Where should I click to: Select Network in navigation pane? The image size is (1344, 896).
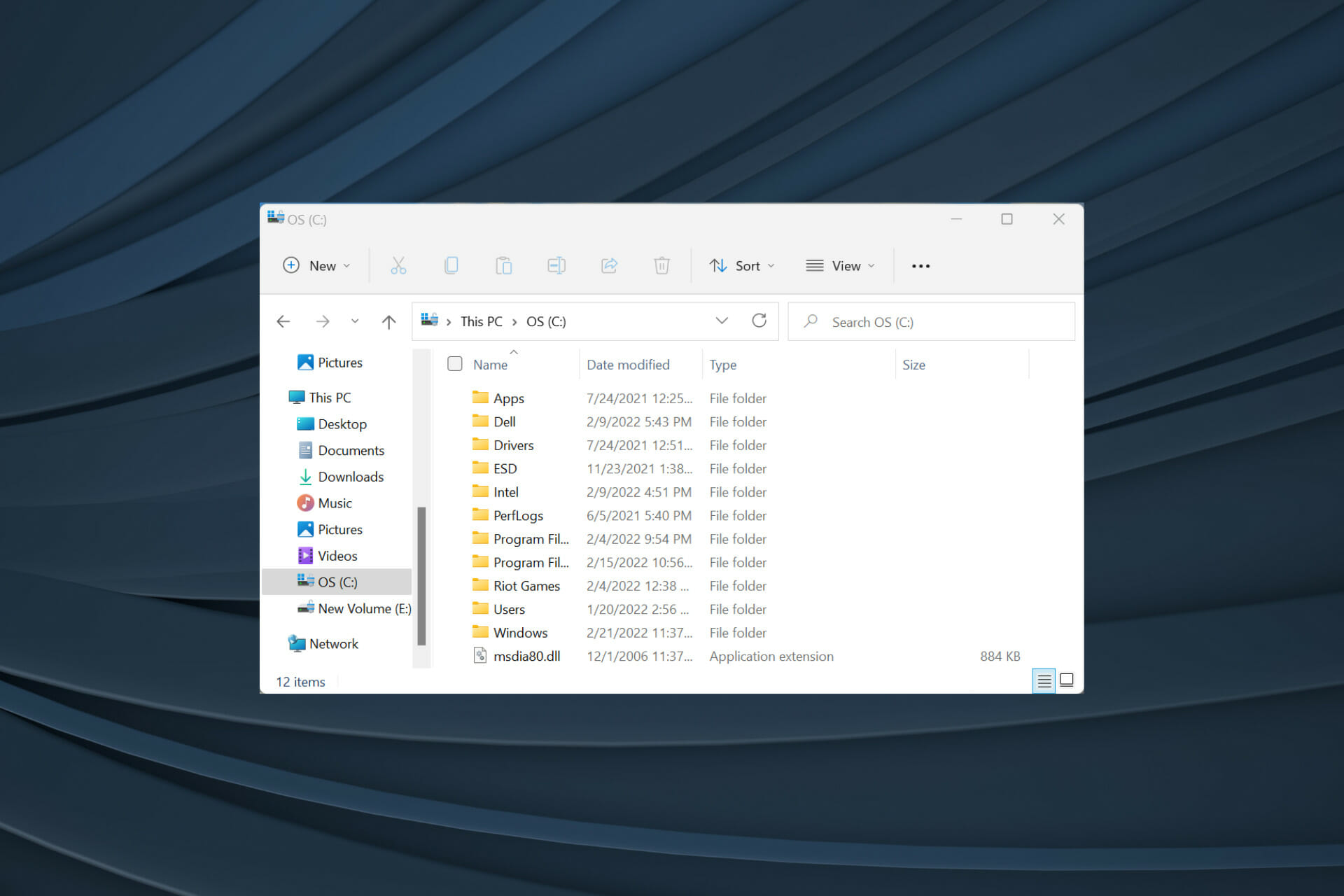(x=333, y=643)
